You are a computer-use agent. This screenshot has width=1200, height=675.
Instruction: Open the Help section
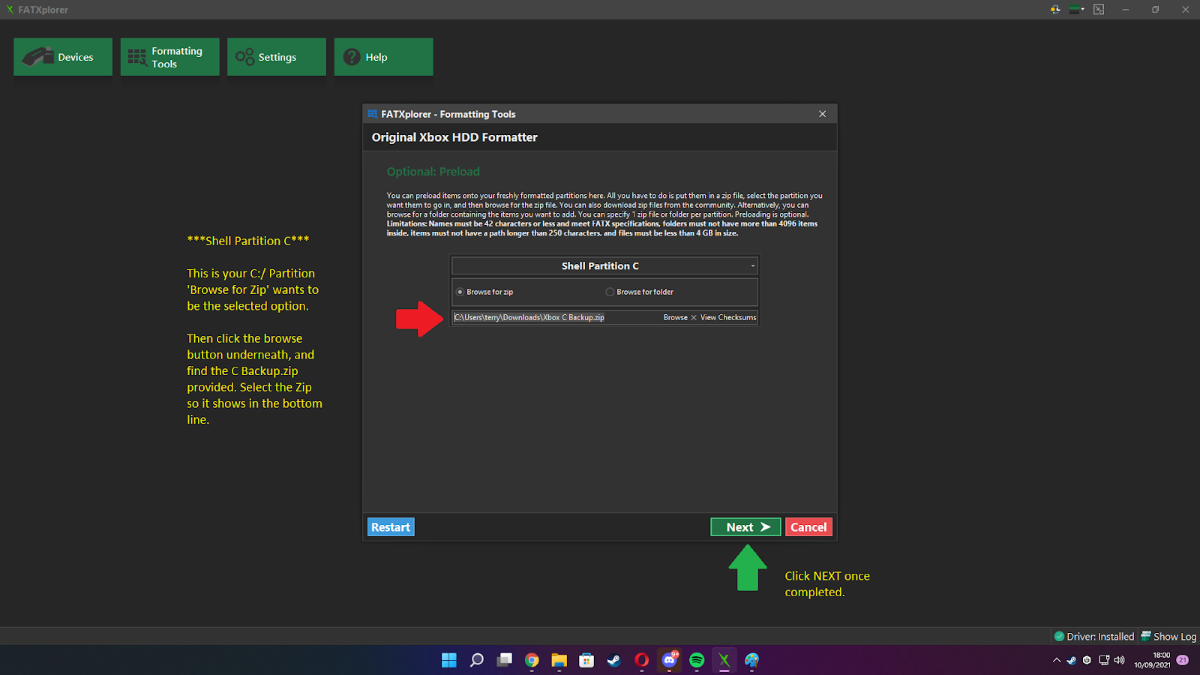383,57
